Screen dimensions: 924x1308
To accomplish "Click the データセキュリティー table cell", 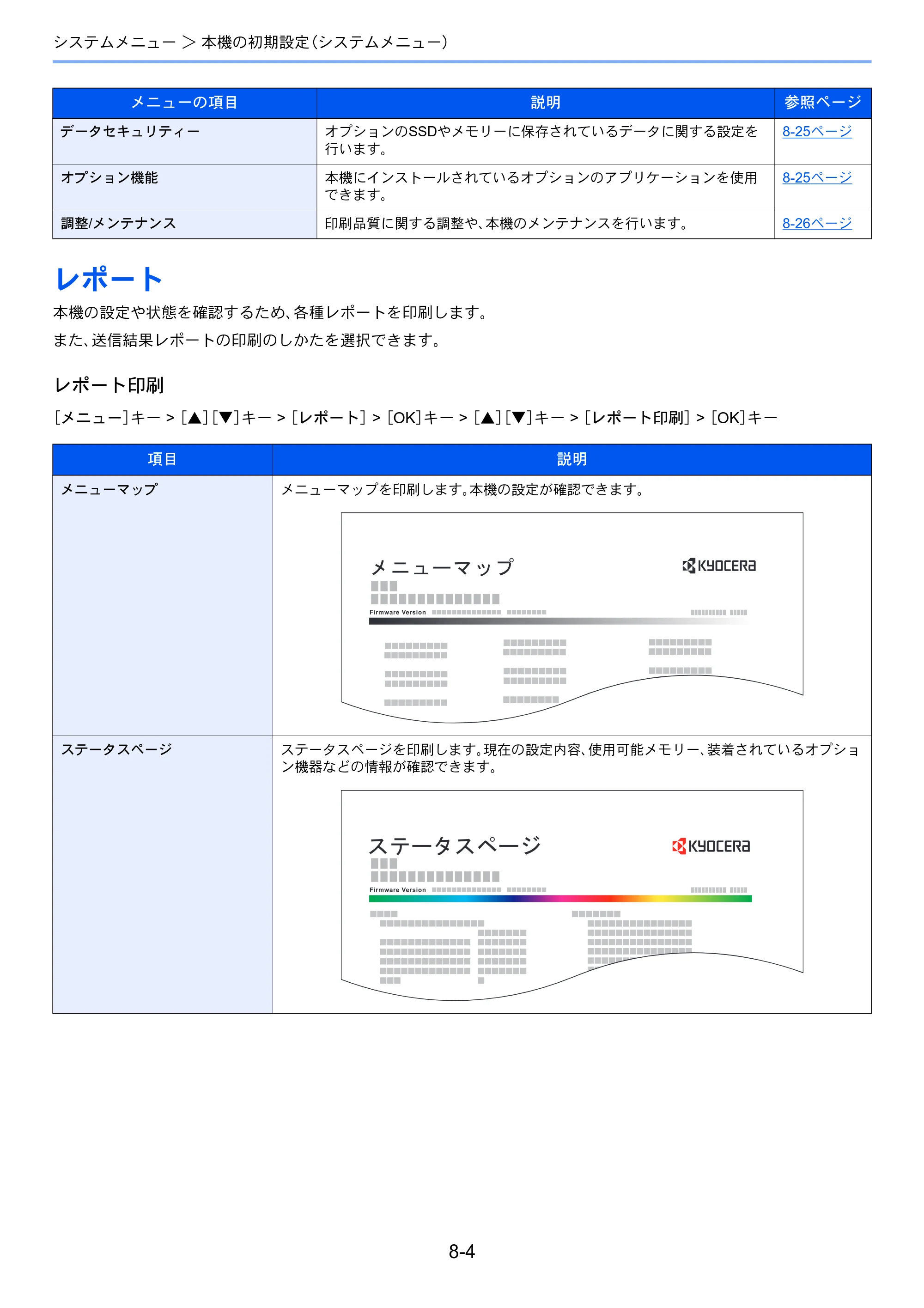I will pos(185,141).
